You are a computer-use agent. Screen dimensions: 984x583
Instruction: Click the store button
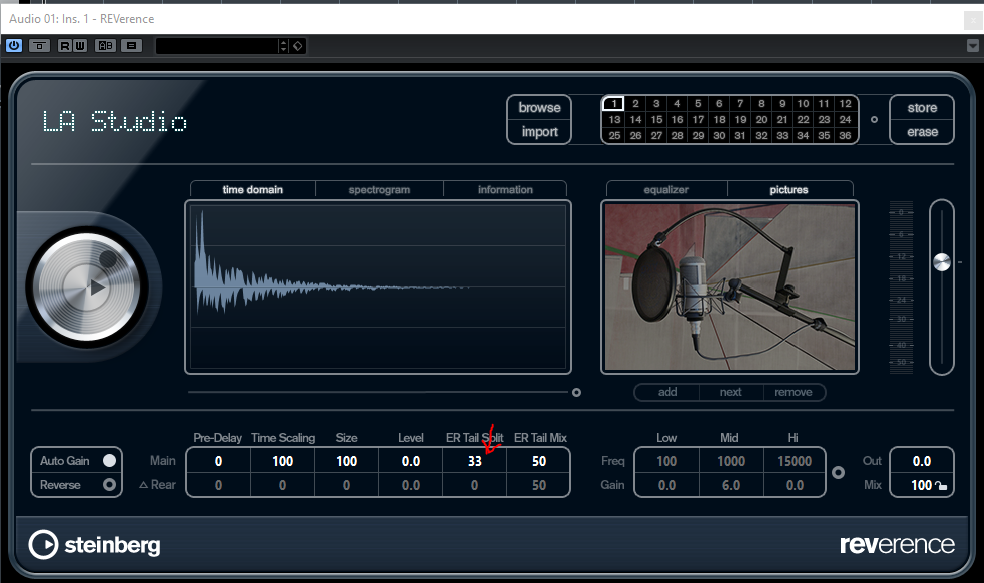click(922, 107)
